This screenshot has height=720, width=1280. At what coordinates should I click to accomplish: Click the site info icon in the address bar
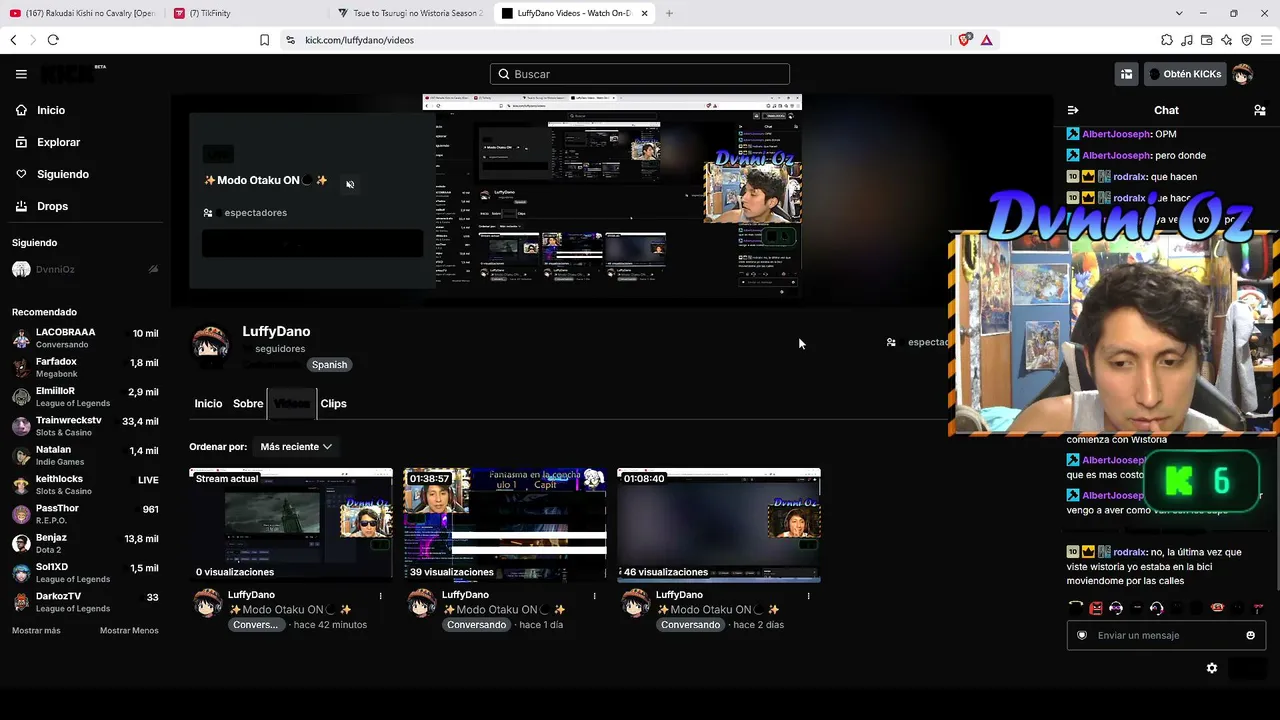290,40
